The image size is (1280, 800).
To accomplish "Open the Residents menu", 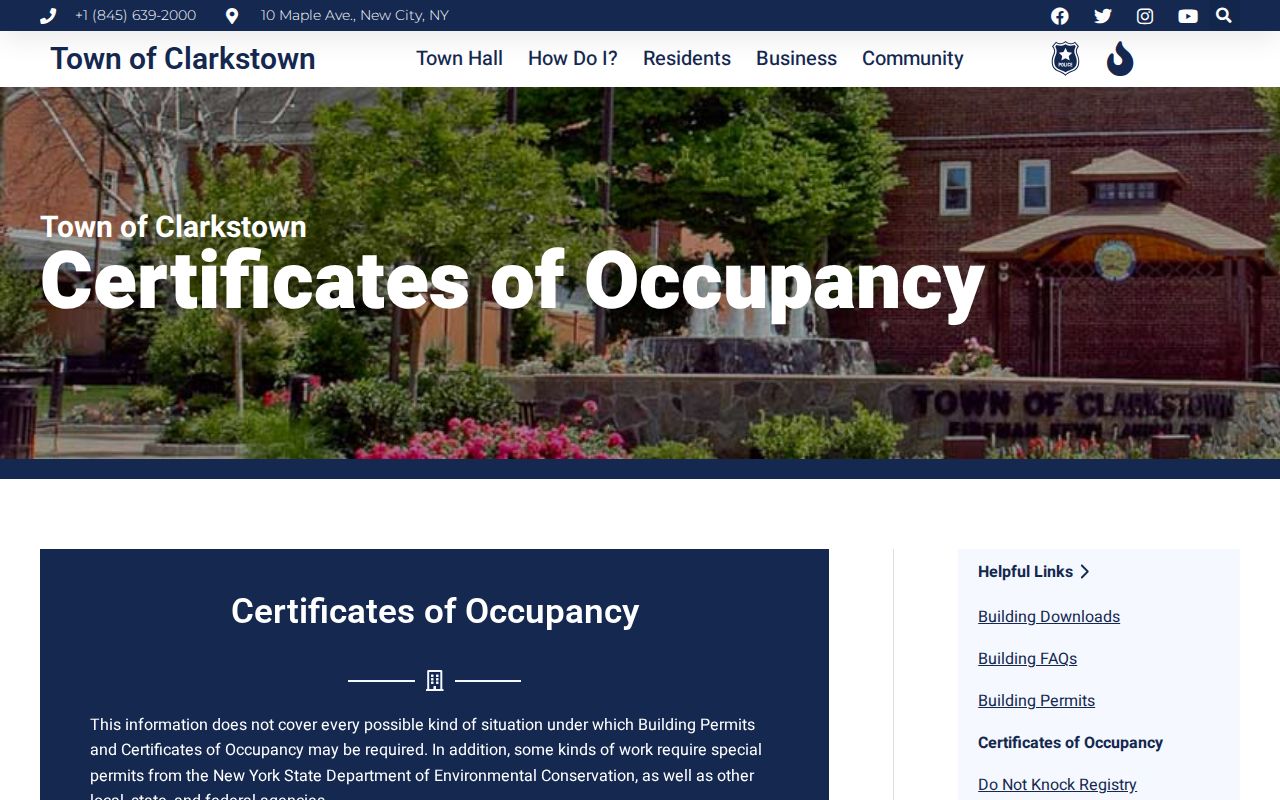I will click(687, 58).
